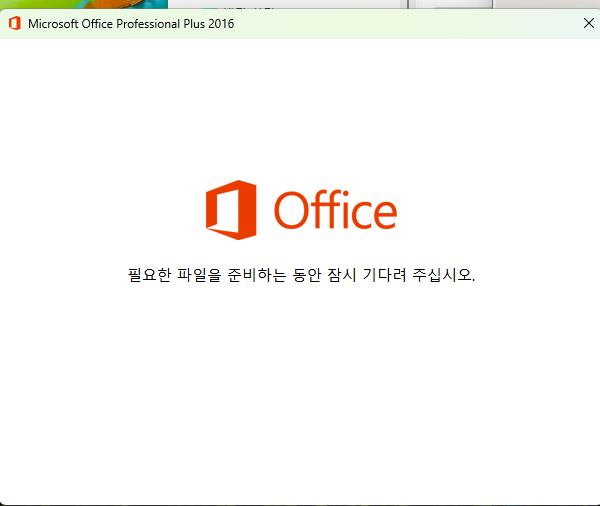Close the Office Professional Plus 2016 installer

click(x=589, y=23)
